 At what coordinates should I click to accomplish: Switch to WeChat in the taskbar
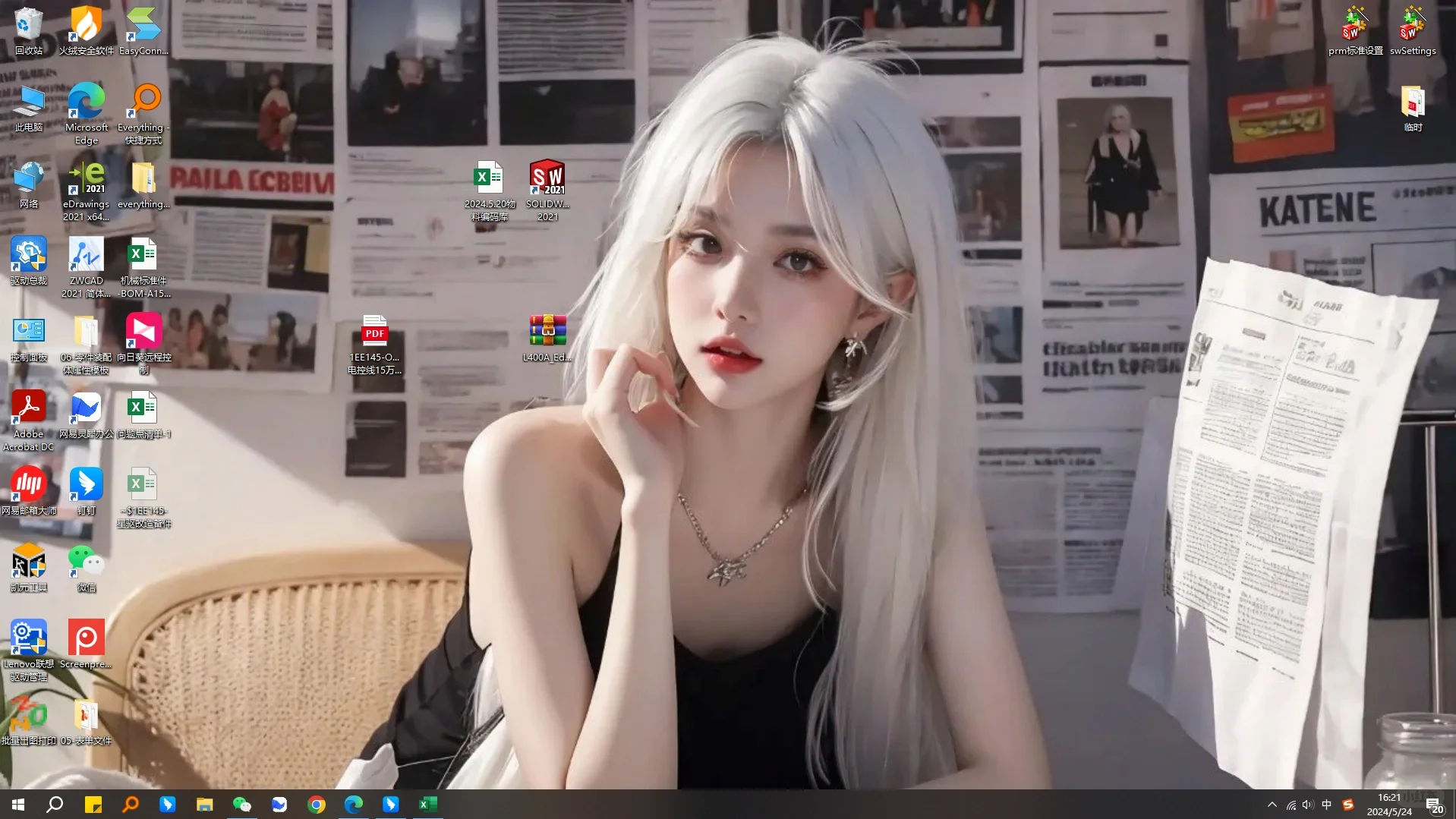(x=241, y=805)
